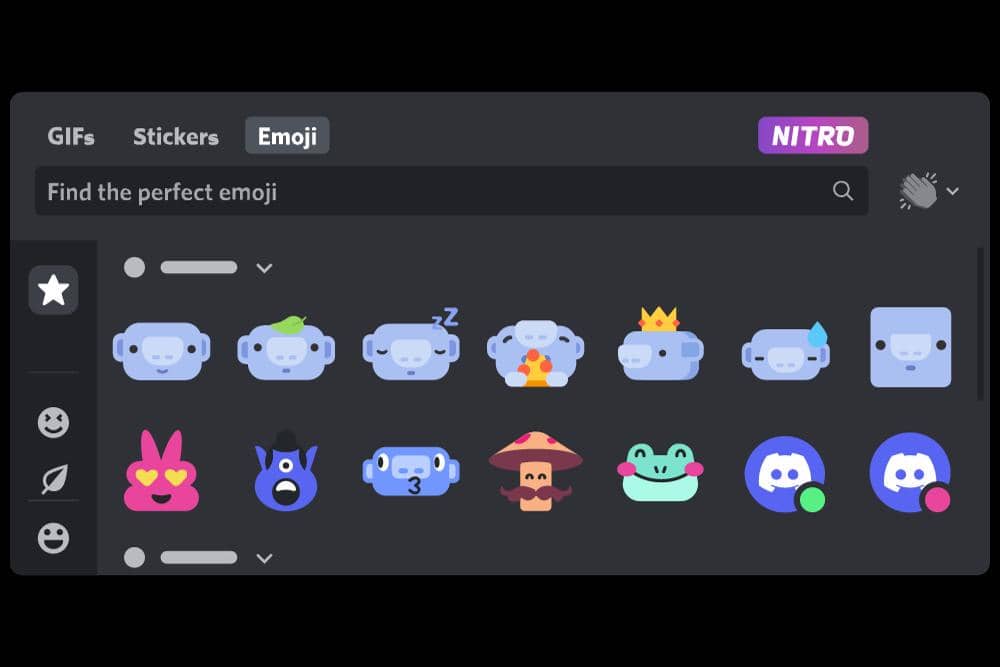Click the search magnifier icon
1000x667 pixels.
pos(841,190)
